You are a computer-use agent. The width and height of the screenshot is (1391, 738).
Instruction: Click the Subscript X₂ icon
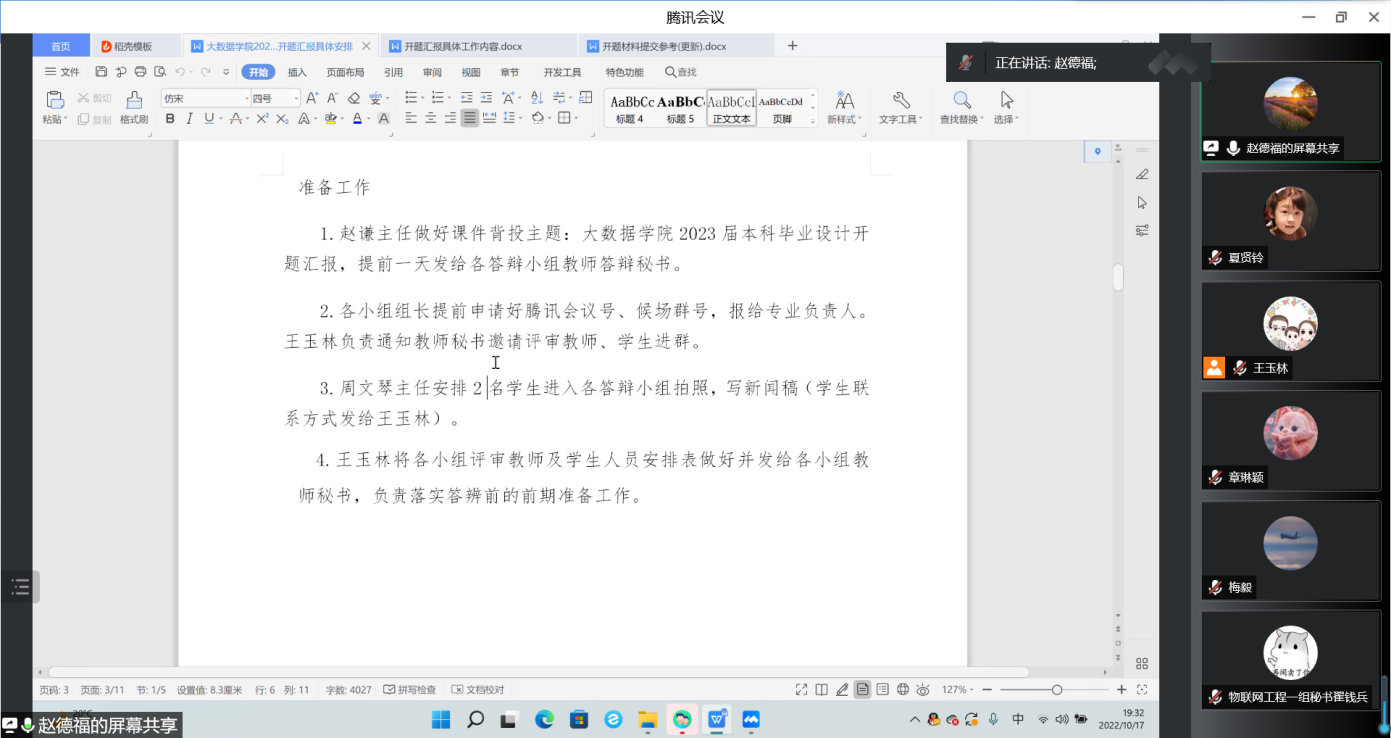(x=282, y=118)
